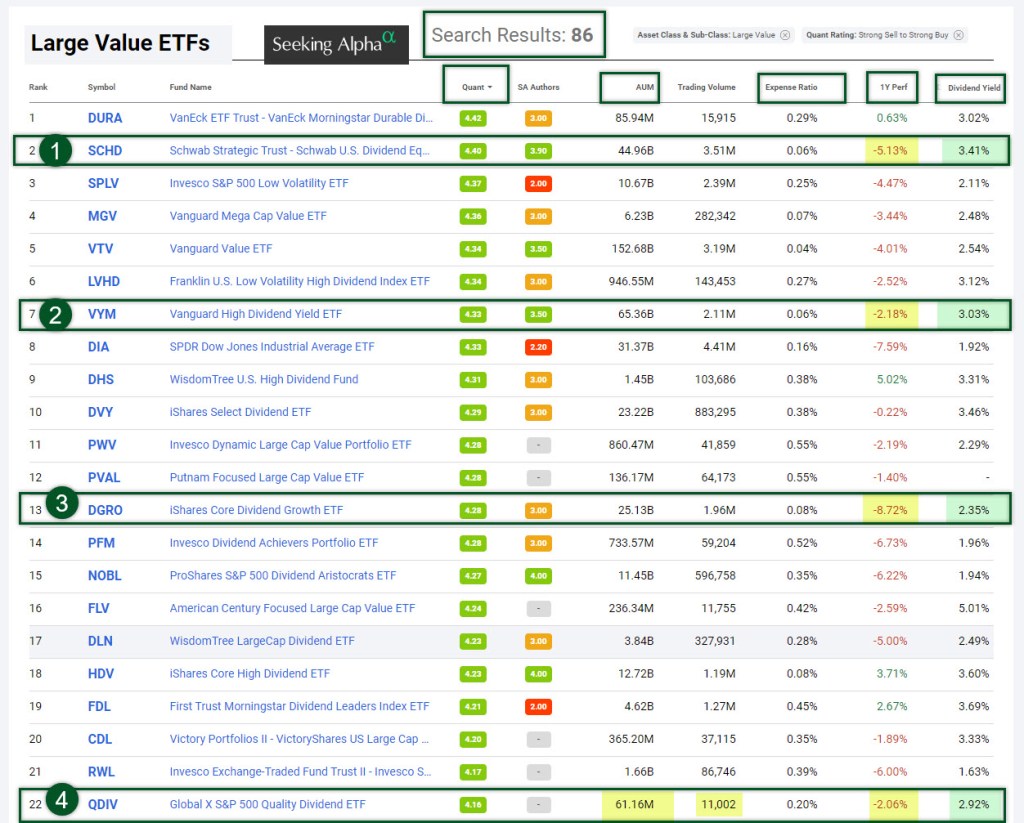Remove the Large Value asset class filter
This screenshot has width=1024, height=823.
coord(785,35)
